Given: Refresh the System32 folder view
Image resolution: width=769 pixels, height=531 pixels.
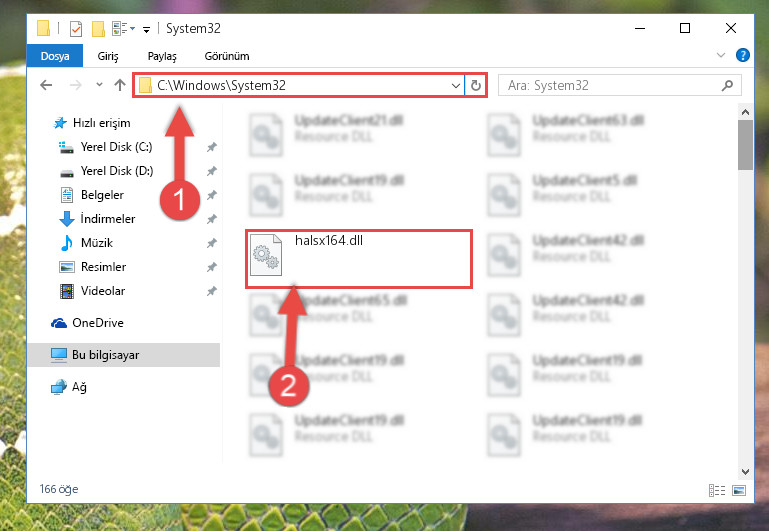Looking at the screenshot, I should 476,85.
